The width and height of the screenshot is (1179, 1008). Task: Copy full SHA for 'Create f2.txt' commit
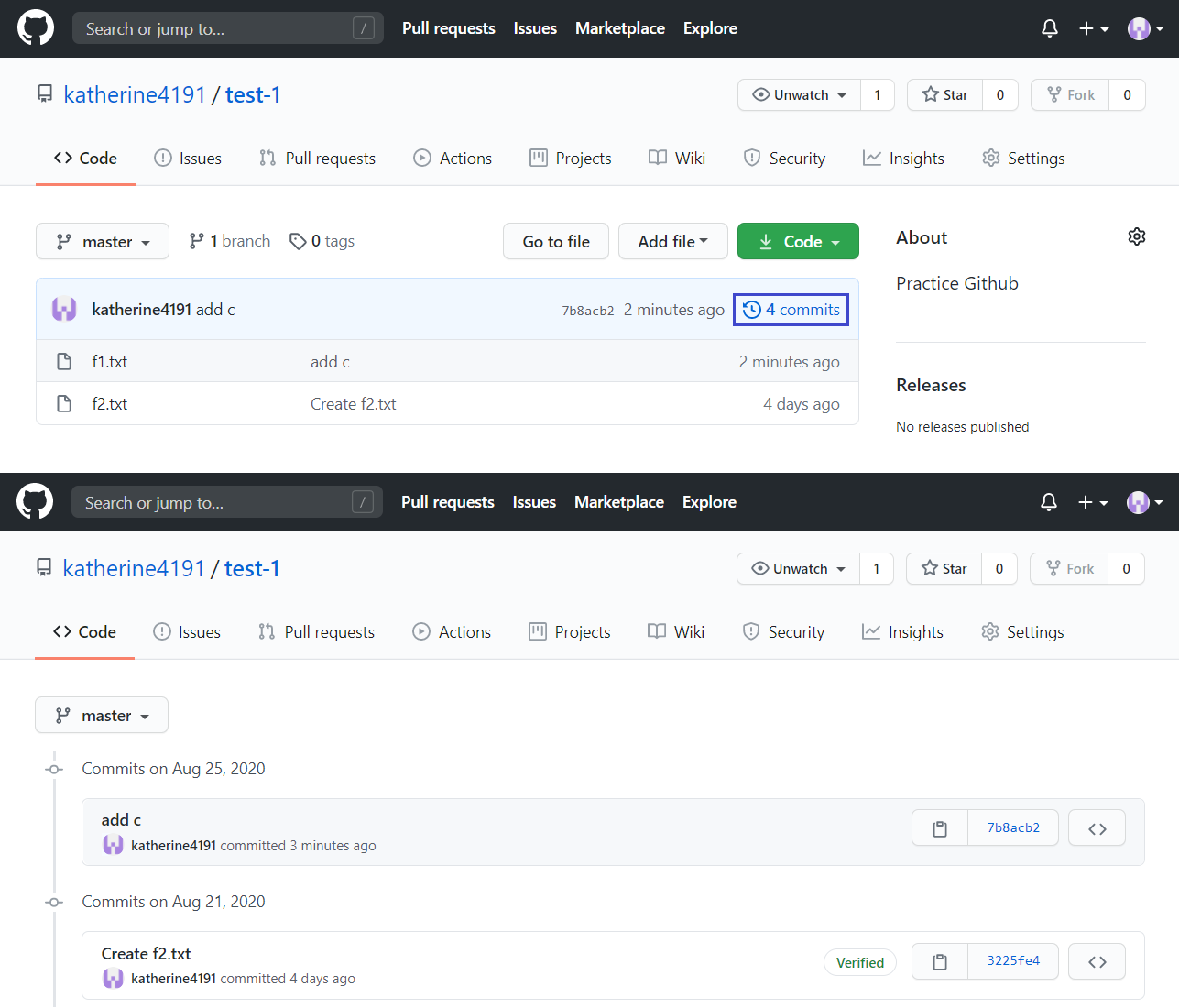[940, 961]
